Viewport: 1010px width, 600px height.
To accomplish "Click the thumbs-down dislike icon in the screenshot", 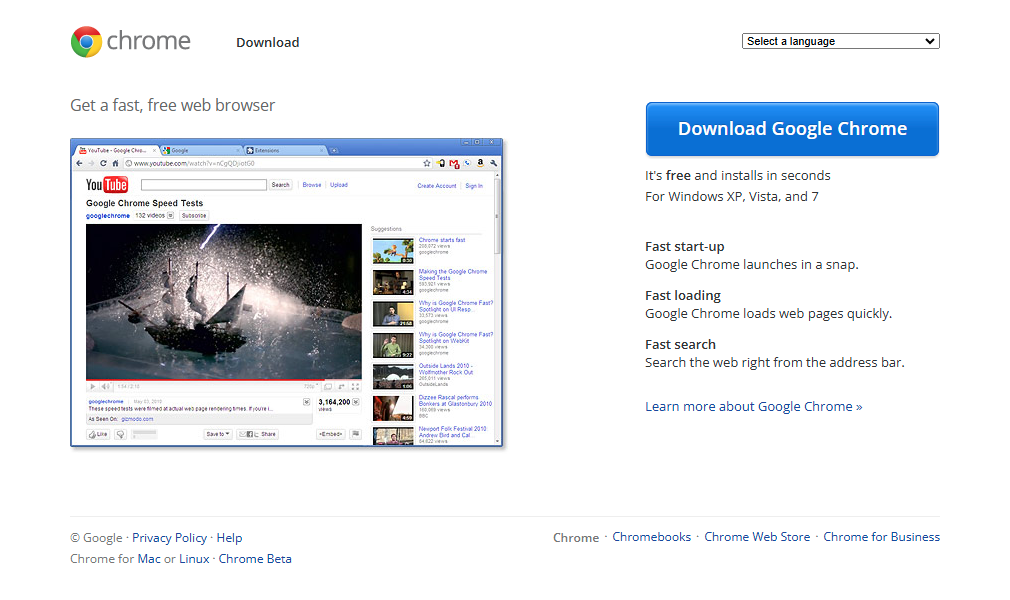I will point(120,434).
